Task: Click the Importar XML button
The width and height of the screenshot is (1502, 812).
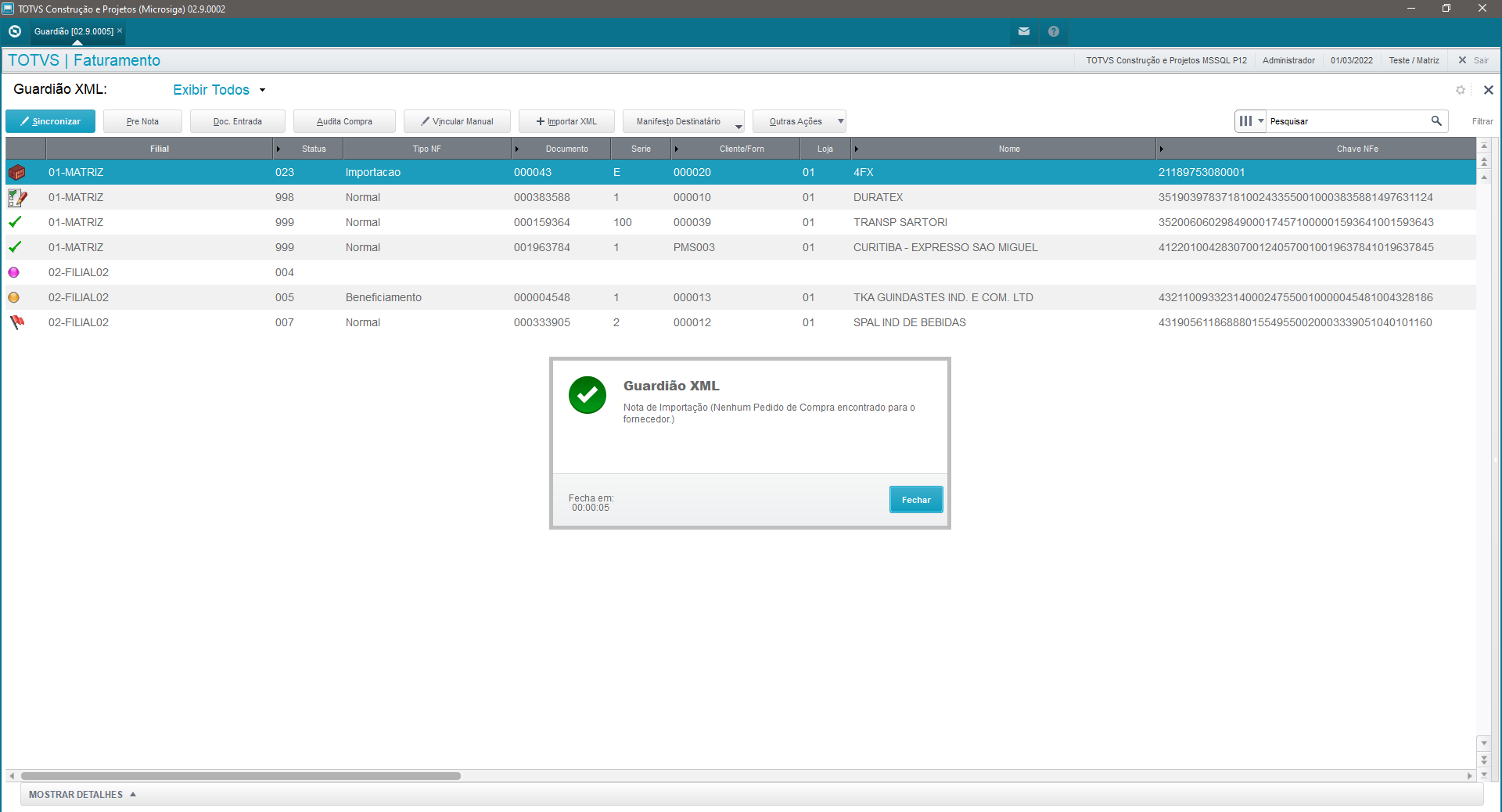Action: (566, 121)
